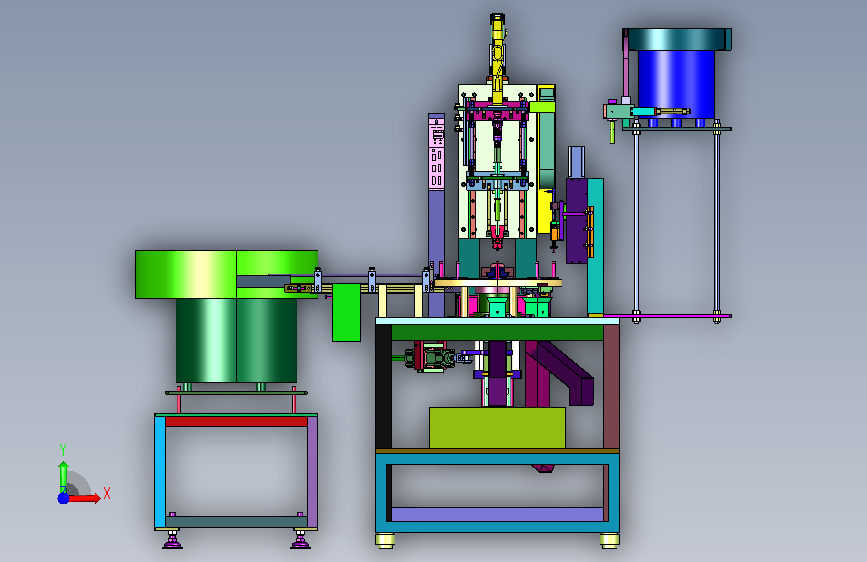Select the green beam beneath the tabletop
Image resolution: width=867 pixels, height=562 pixels.
coord(497,332)
